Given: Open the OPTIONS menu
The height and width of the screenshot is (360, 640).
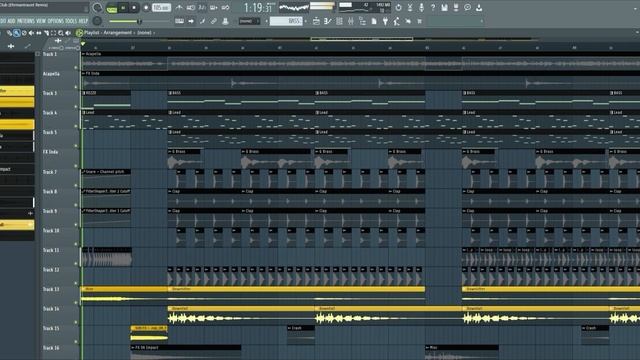Looking at the screenshot, I should click(56, 21).
